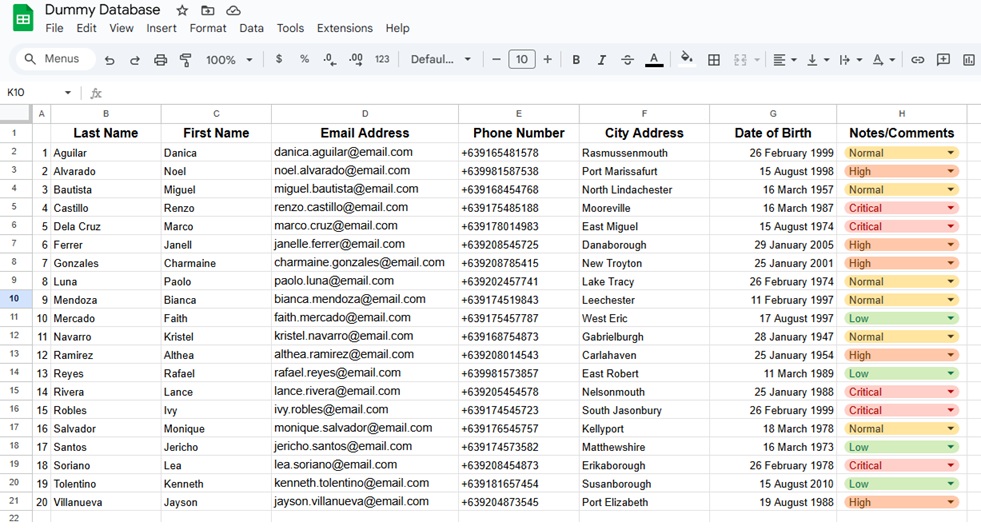Increase decimal places
The height and width of the screenshot is (530, 981).
tap(355, 59)
